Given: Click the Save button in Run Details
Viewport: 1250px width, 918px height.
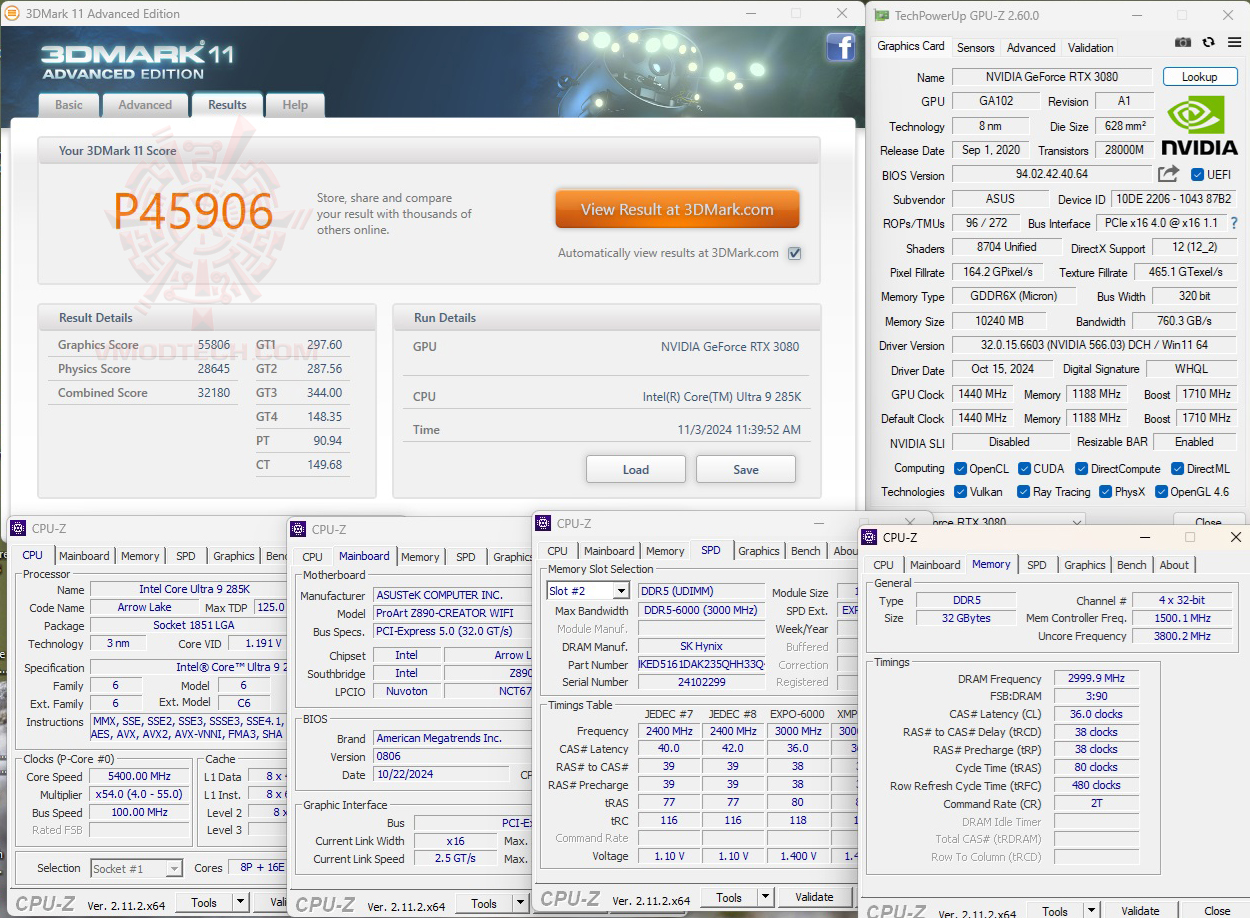Looking at the screenshot, I should pyautogui.click(x=746, y=469).
